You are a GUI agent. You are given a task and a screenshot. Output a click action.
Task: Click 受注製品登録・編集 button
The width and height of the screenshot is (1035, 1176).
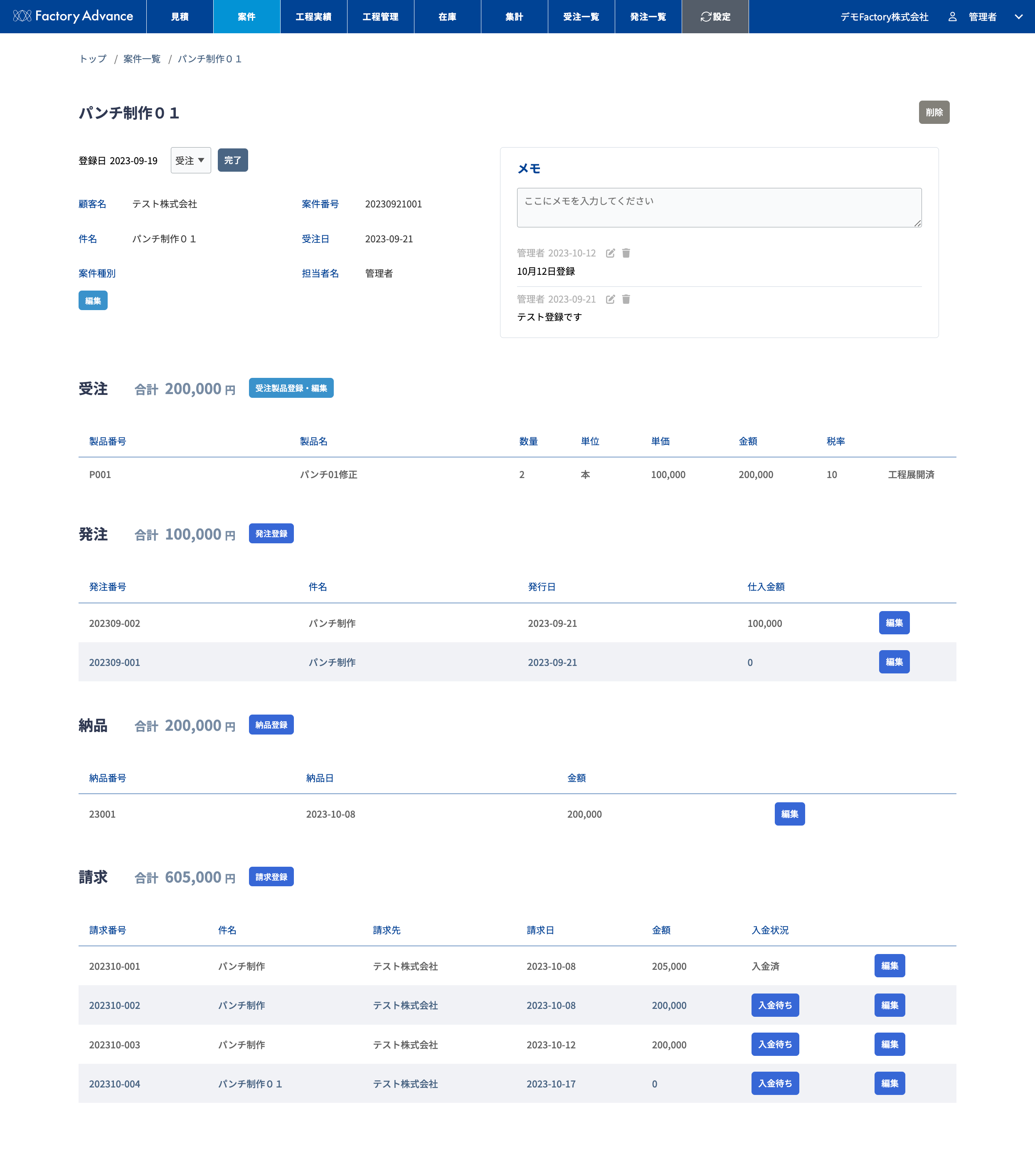point(291,388)
